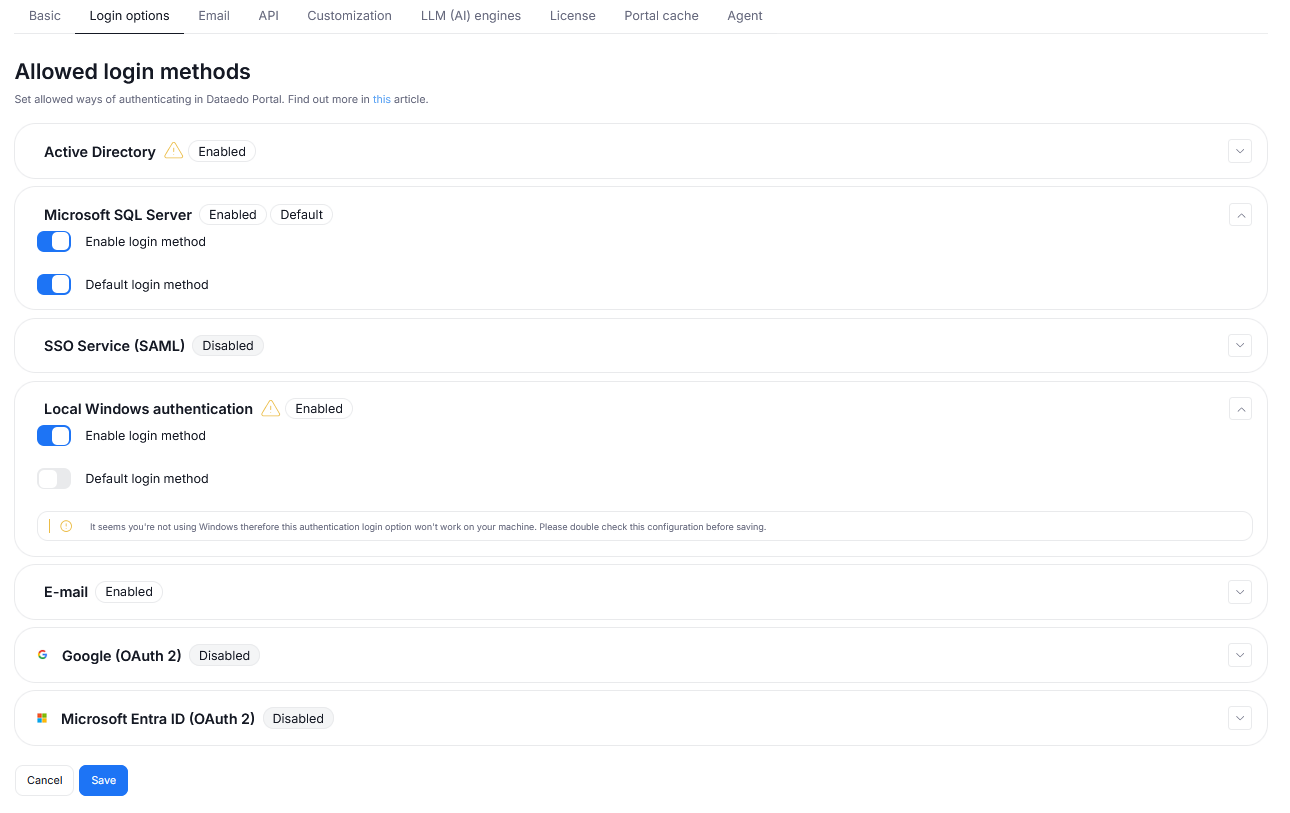
Task: Disable the Microsoft SQL Server login method toggle
Action: pyautogui.click(x=54, y=241)
